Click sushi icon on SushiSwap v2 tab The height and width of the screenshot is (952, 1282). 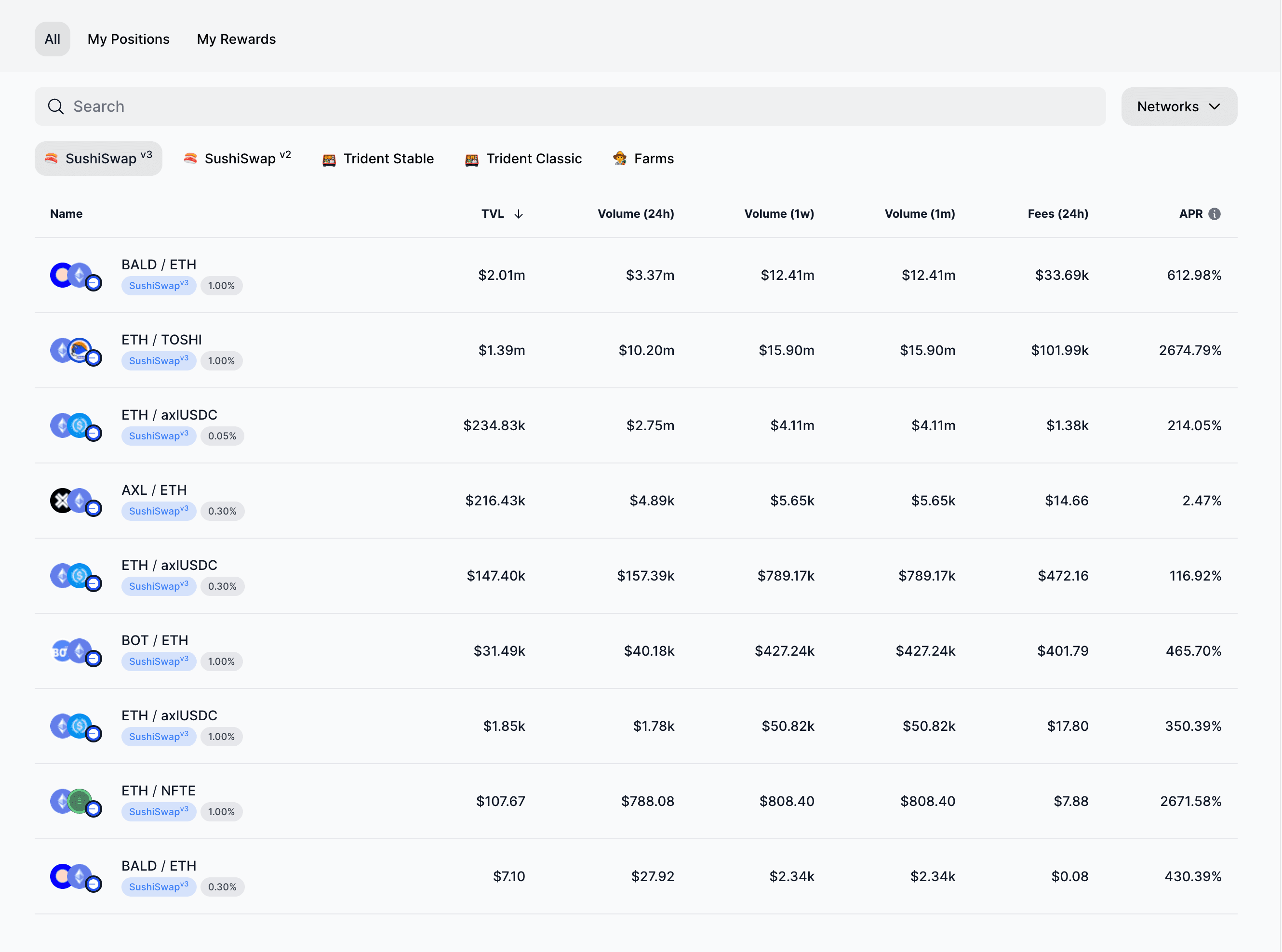[x=190, y=158]
